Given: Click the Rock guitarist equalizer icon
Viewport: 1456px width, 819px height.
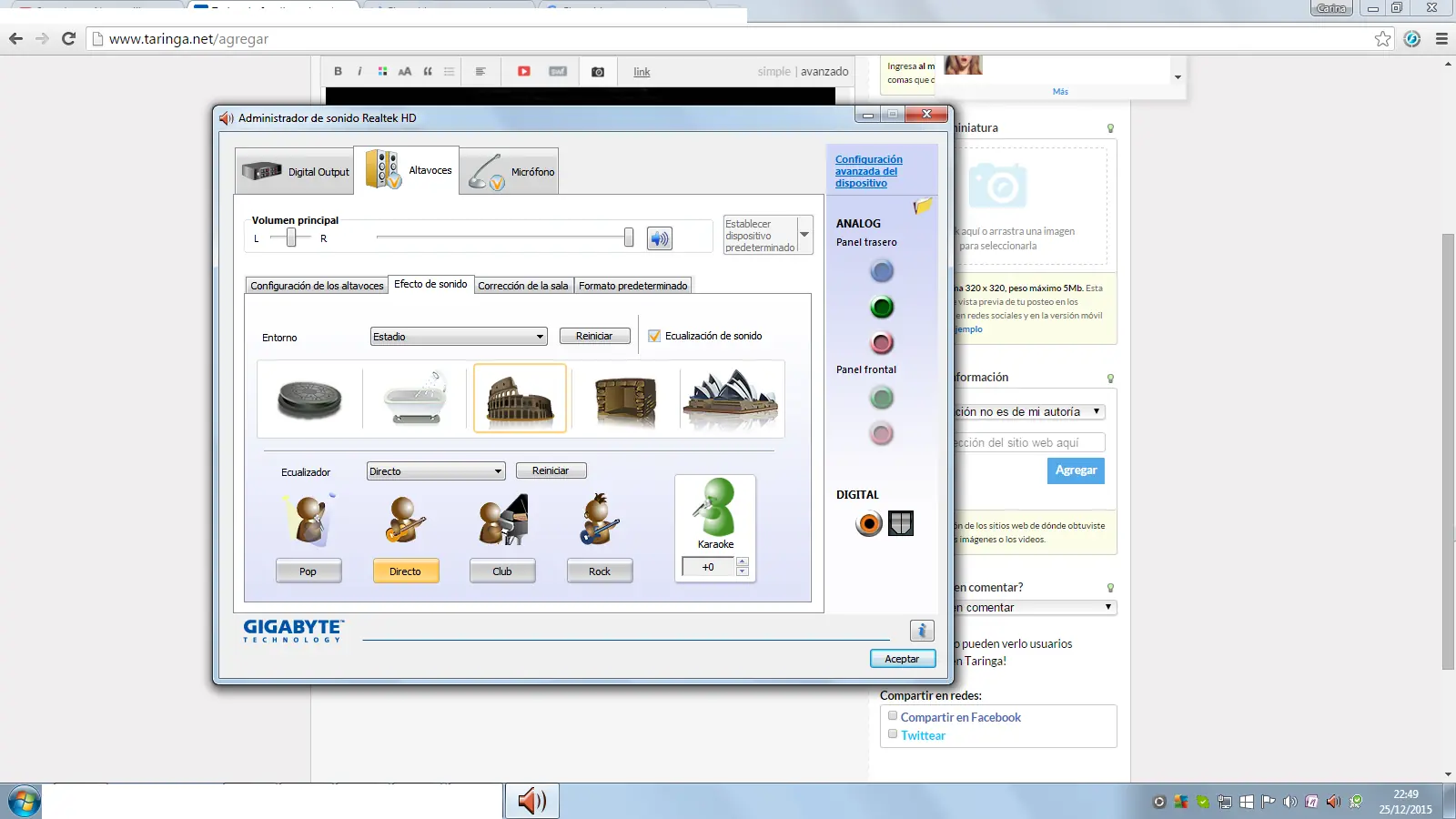Looking at the screenshot, I should click(x=600, y=520).
